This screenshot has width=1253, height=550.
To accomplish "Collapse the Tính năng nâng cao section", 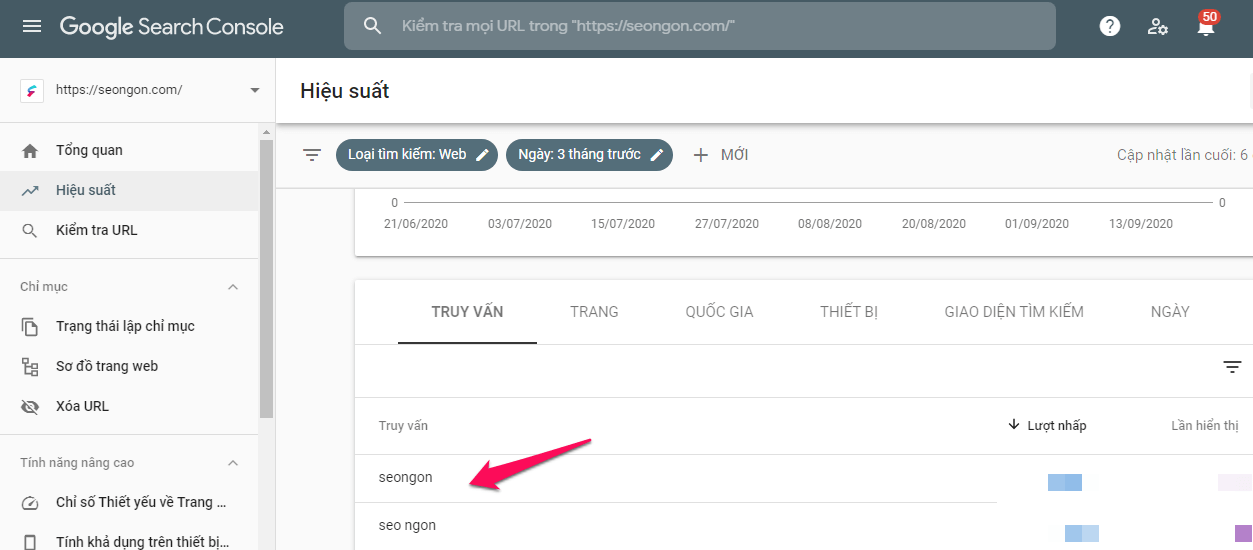I will coord(233,463).
